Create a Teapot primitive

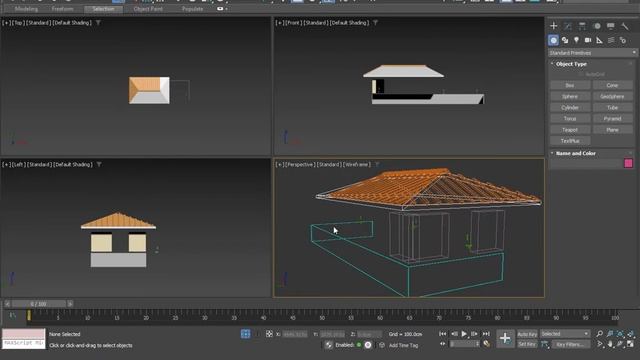tap(570, 130)
